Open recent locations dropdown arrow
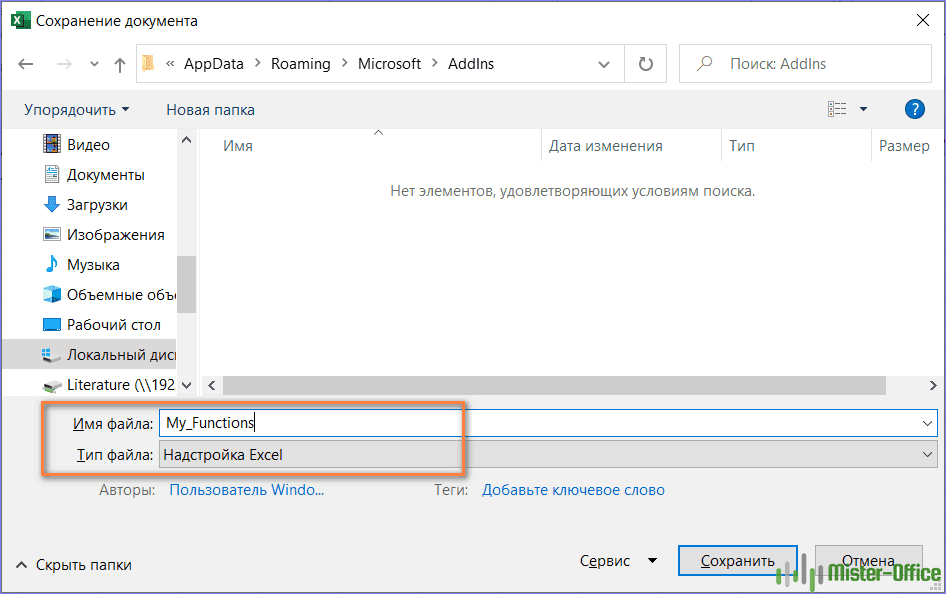Image resolution: width=946 pixels, height=594 pixels. [95, 64]
